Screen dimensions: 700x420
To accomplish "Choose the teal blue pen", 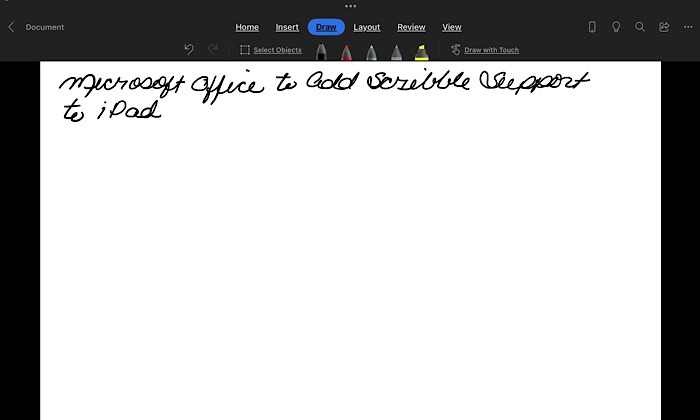I will click(x=371, y=51).
